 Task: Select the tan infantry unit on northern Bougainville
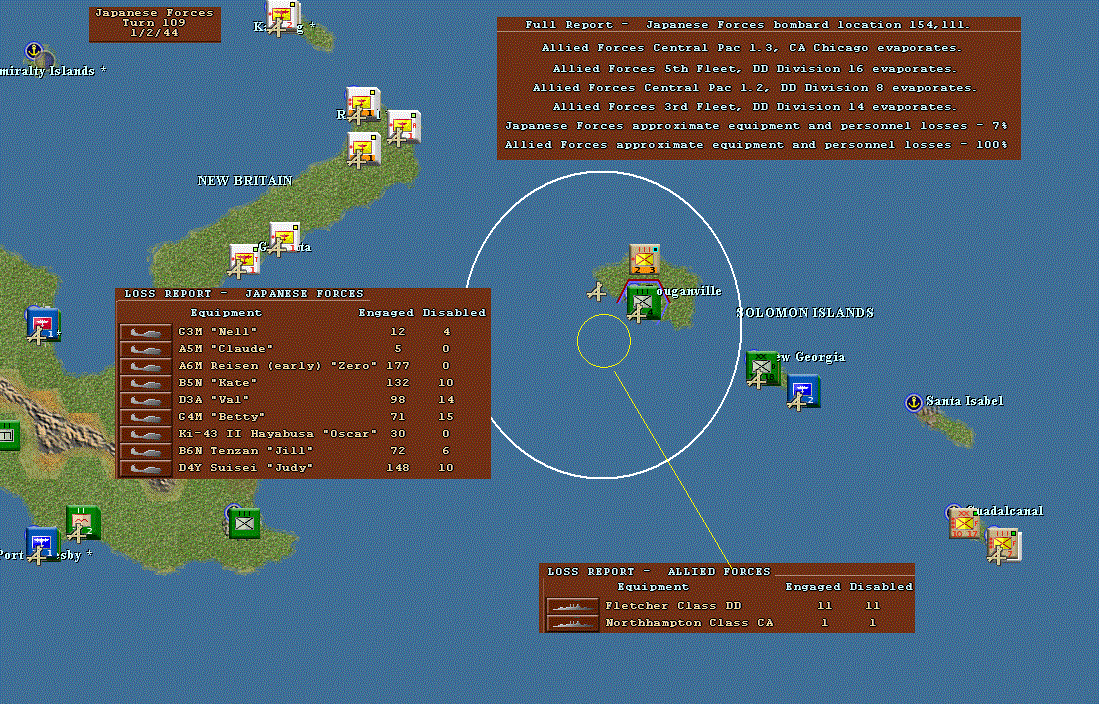click(644, 259)
